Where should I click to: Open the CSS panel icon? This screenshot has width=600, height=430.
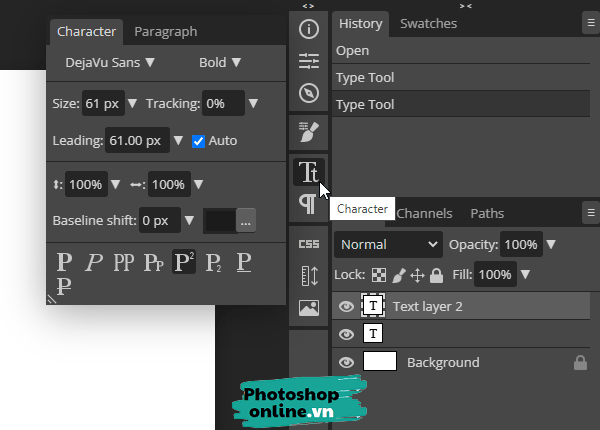(x=308, y=243)
